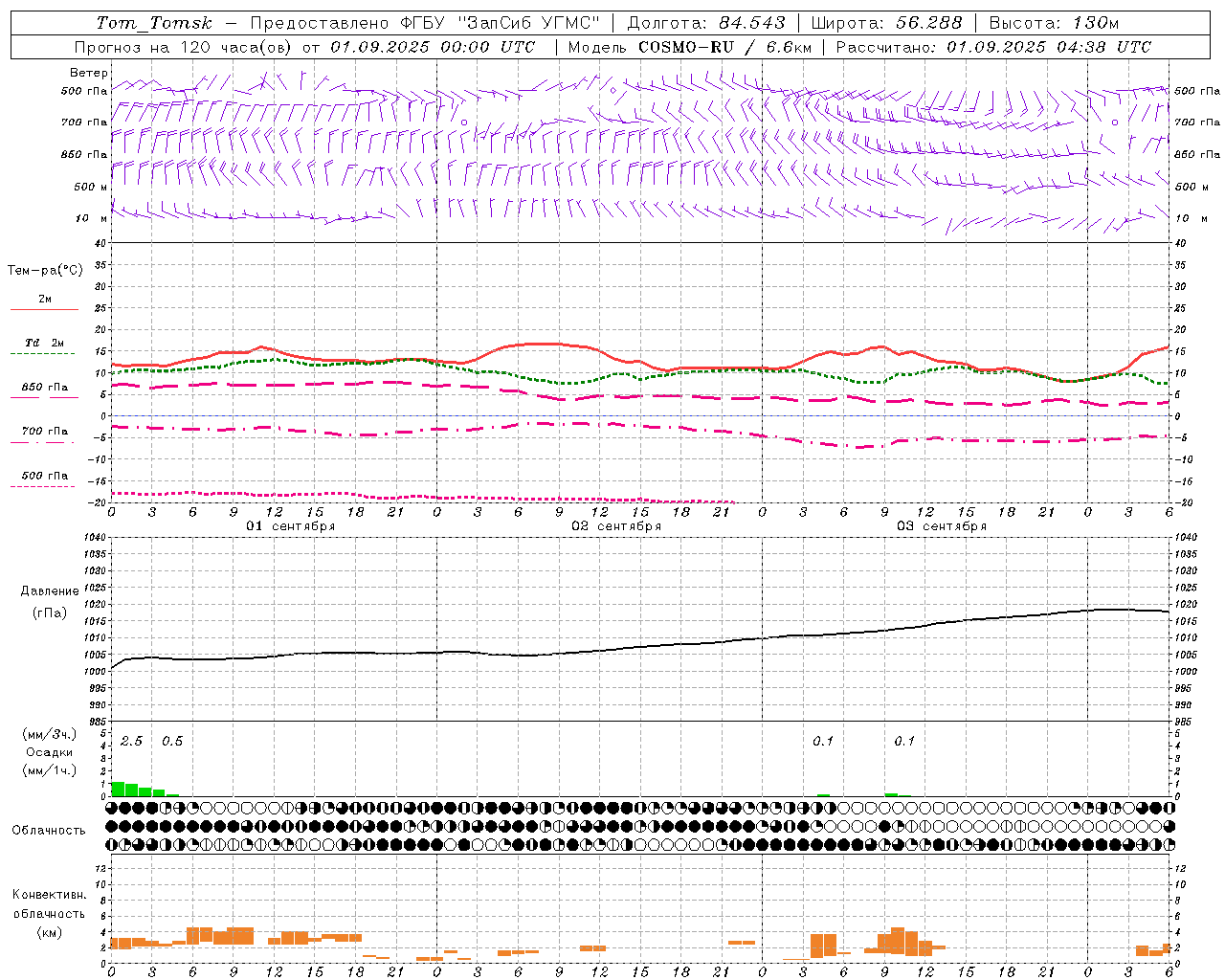Screen dimensions: 1225x980
Task: Click the station name Tom_Tomsk
Action: point(154,23)
